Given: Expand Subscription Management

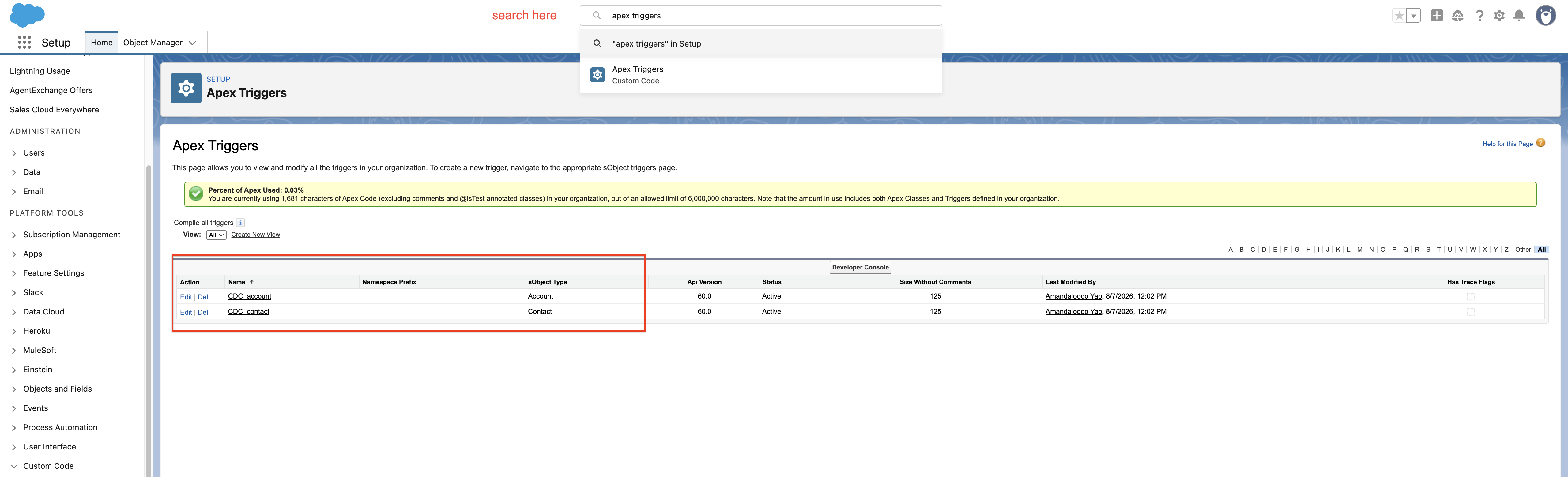Looking at the screenshot, I should [x=14, y=235].
